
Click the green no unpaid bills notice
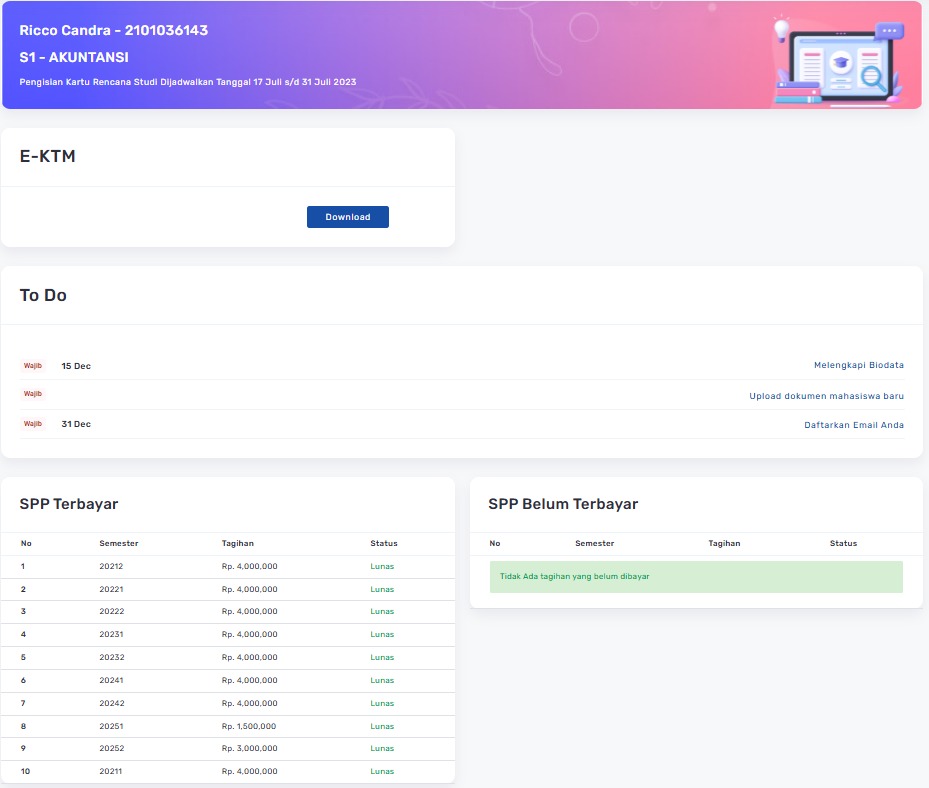[x=696, y=577]
